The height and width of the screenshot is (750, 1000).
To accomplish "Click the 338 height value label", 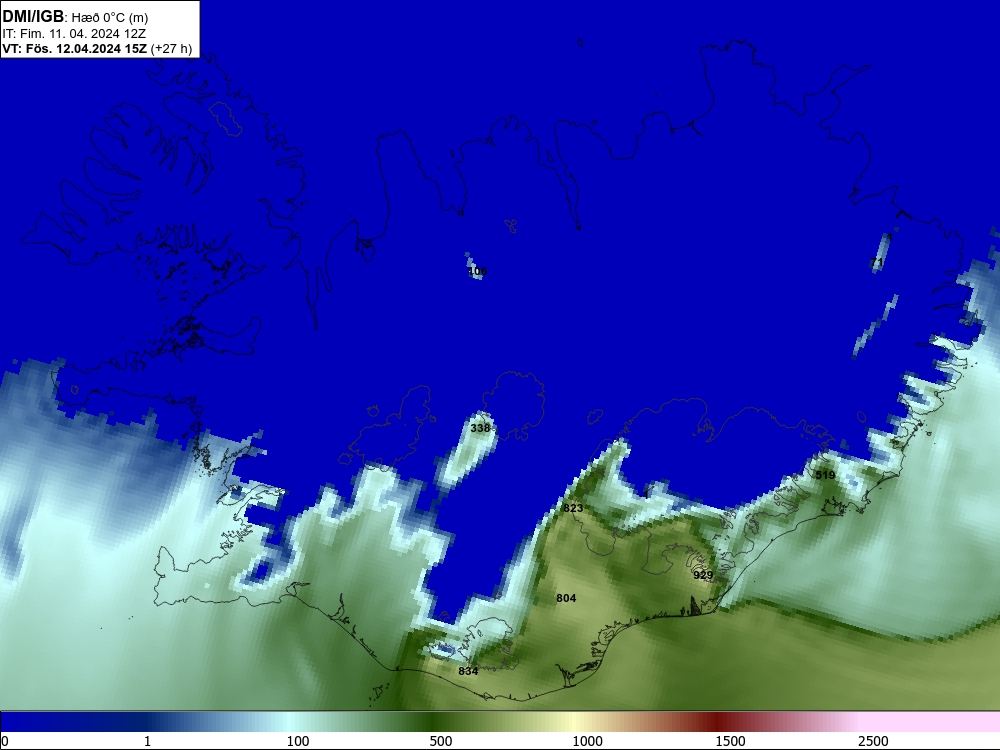I will (480, 428).
